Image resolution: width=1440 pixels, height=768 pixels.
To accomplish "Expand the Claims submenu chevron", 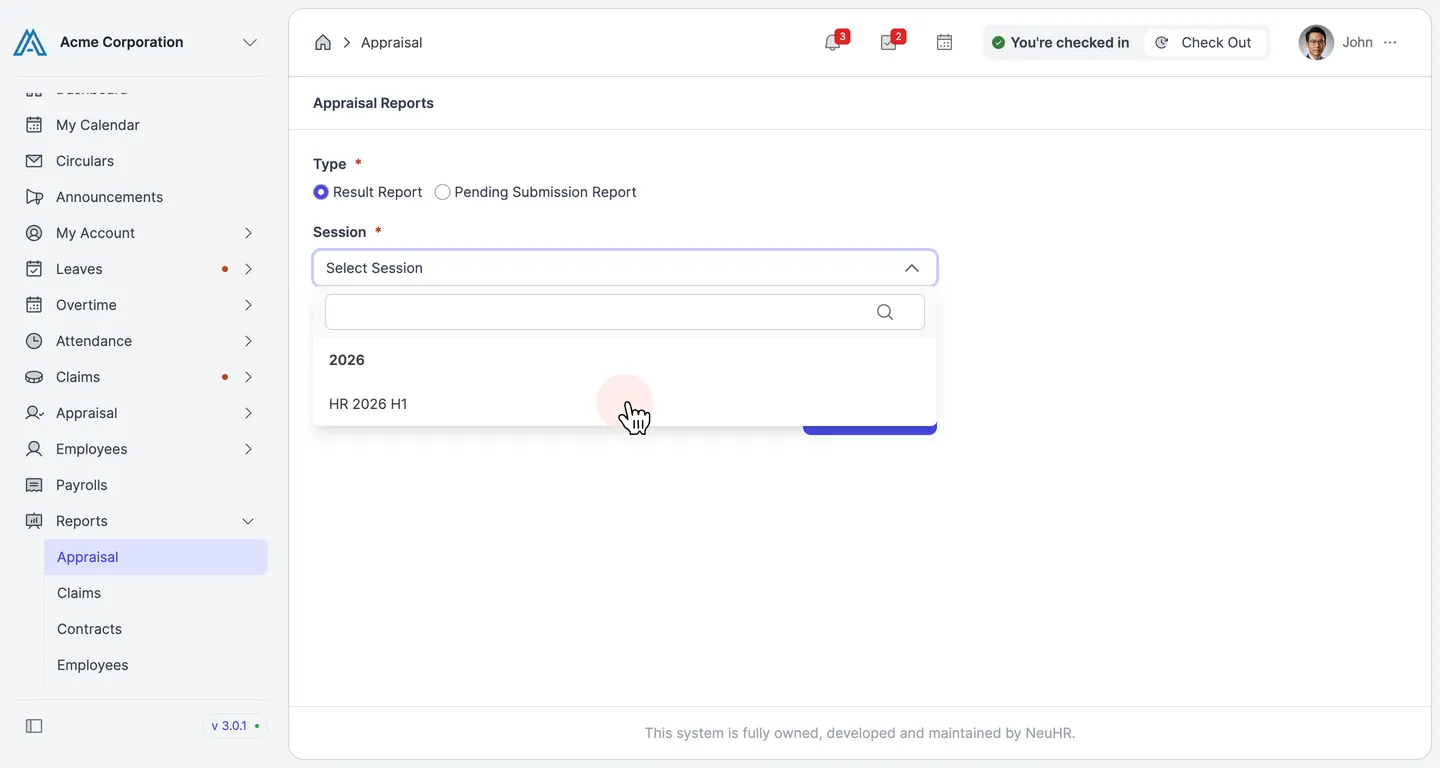I will (248, 377).
